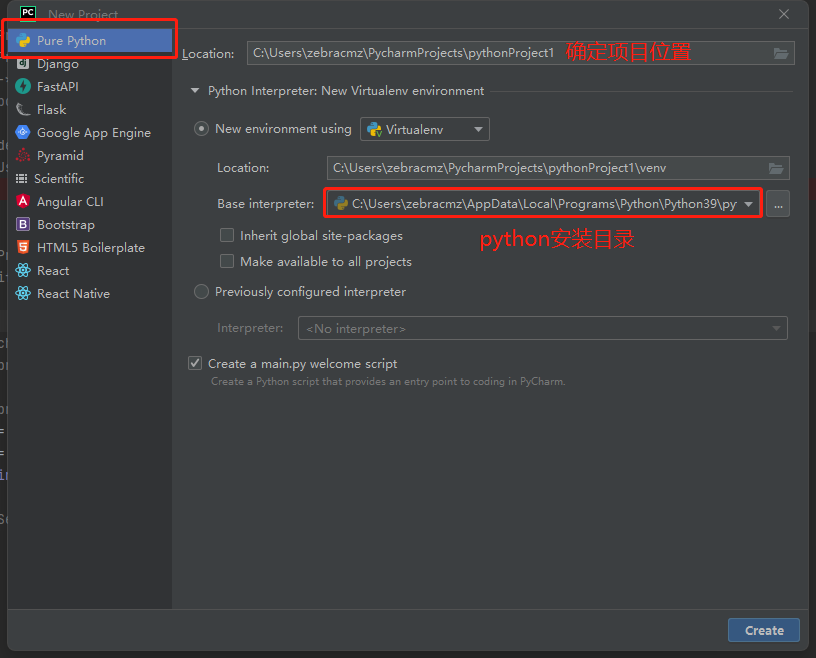Screen dimensions: 816x658
Task: Select the Django label
Action: [x=58, y=64]
